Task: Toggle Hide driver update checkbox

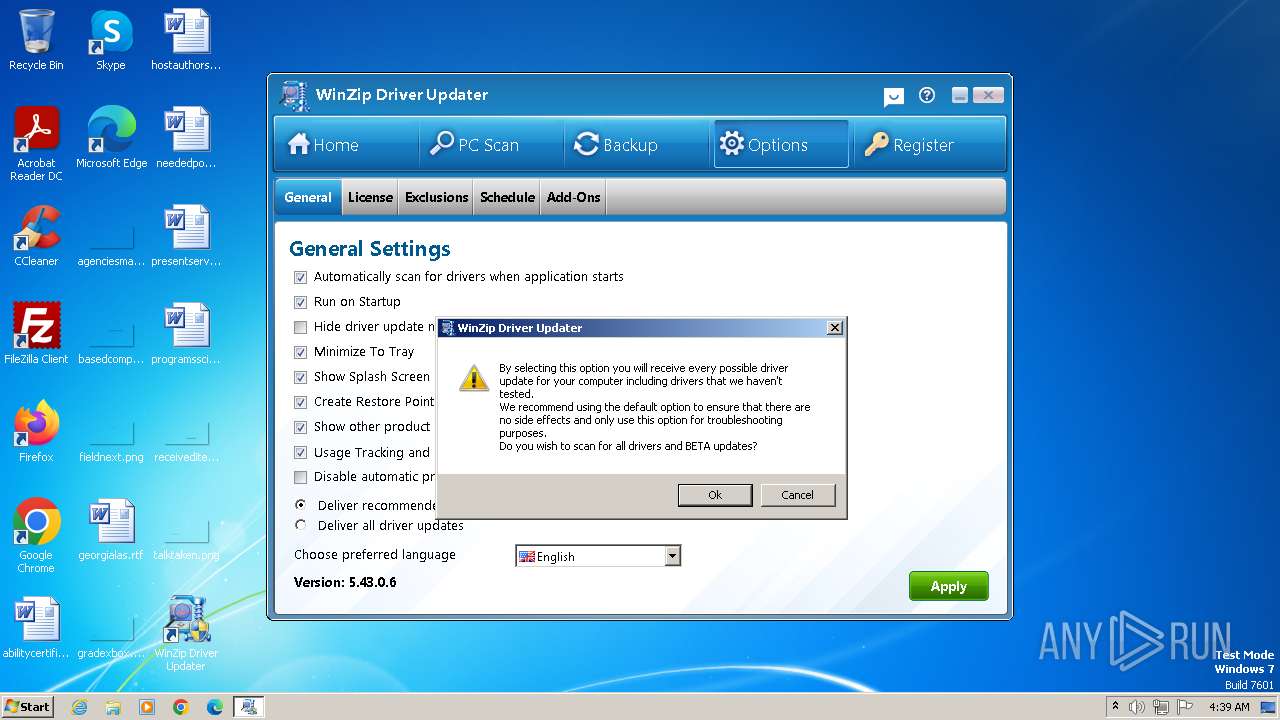Action: coord(300,327)
